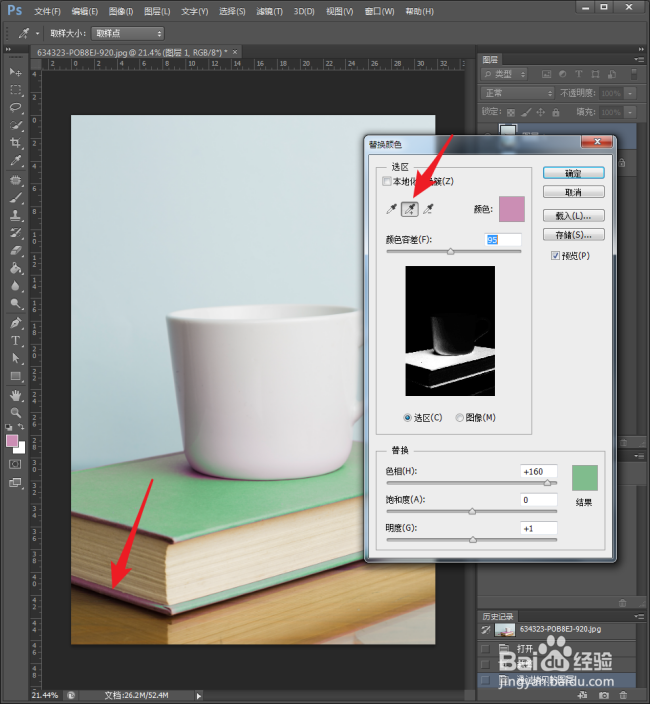Choose the Add to Sample eyedropper
The image size is (650, 704).
click(410, 209)
